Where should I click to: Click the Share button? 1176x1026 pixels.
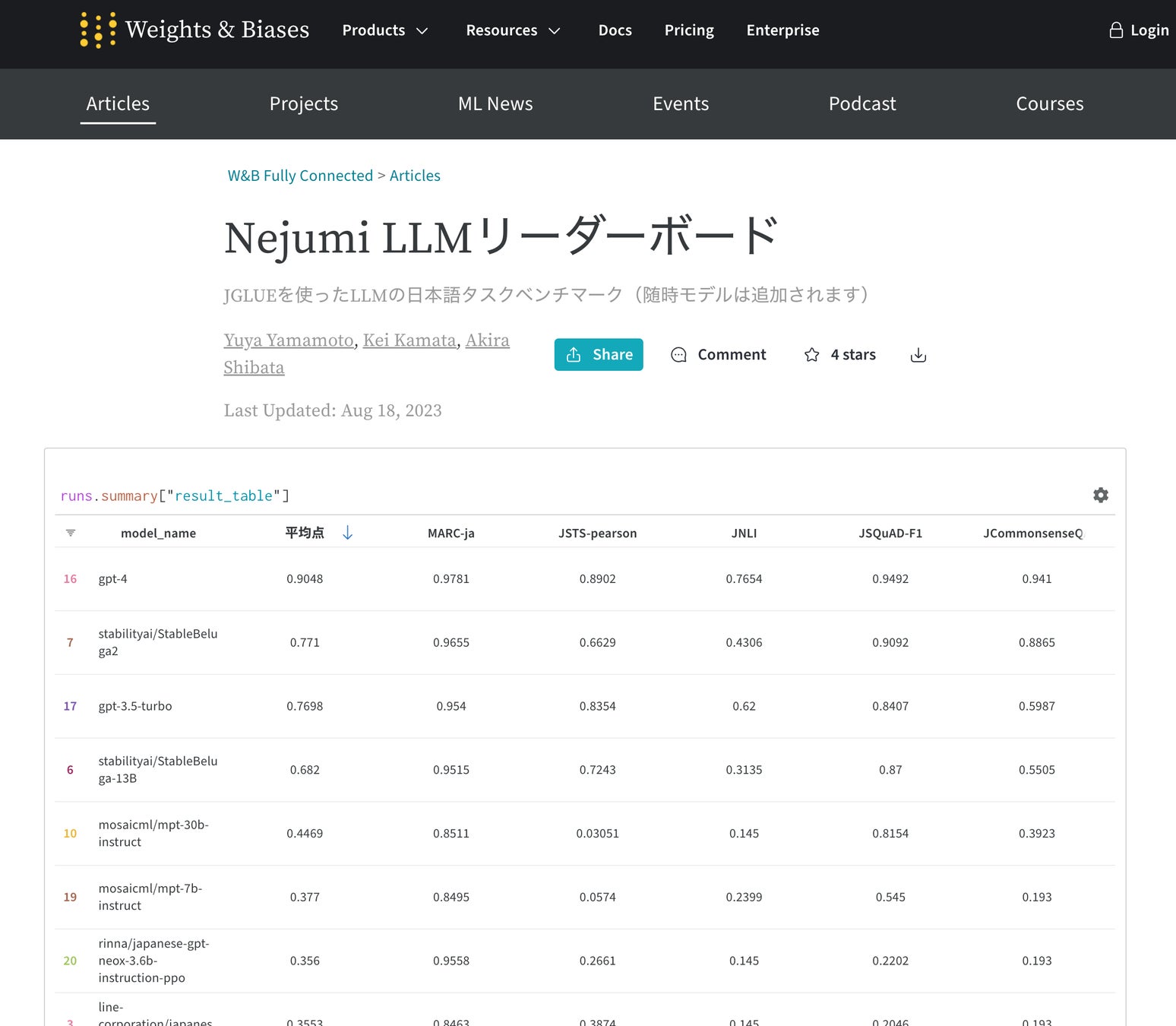(x=599, y=355)
